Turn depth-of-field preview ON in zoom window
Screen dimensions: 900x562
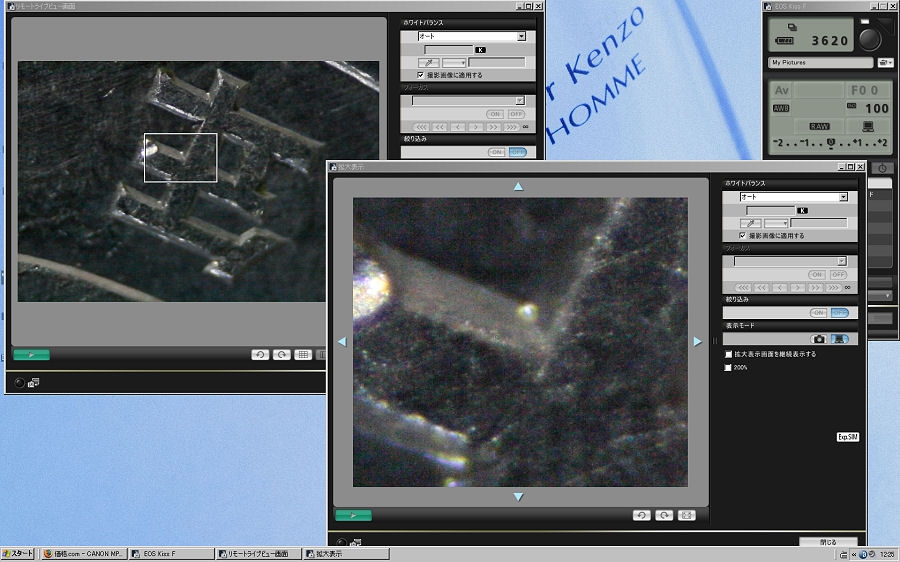[x=818, y=313]
